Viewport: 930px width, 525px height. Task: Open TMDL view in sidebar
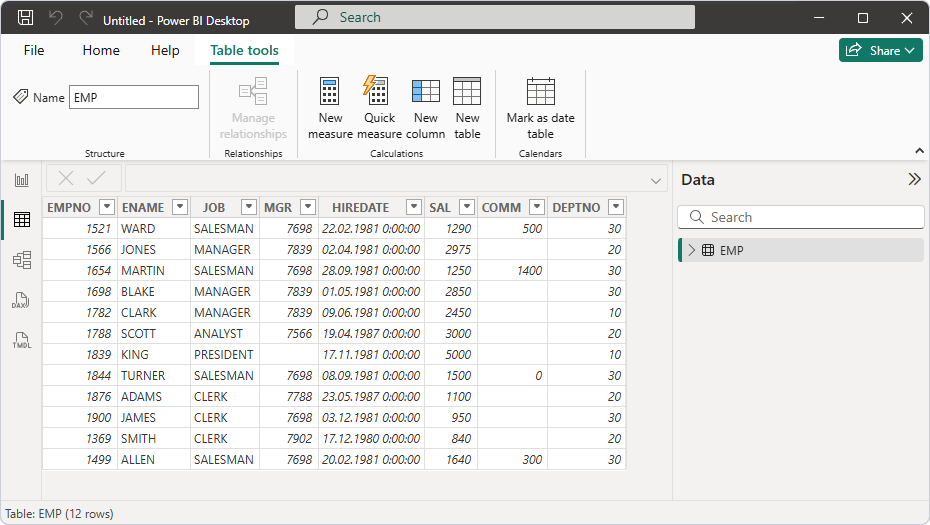coord(22,341)
